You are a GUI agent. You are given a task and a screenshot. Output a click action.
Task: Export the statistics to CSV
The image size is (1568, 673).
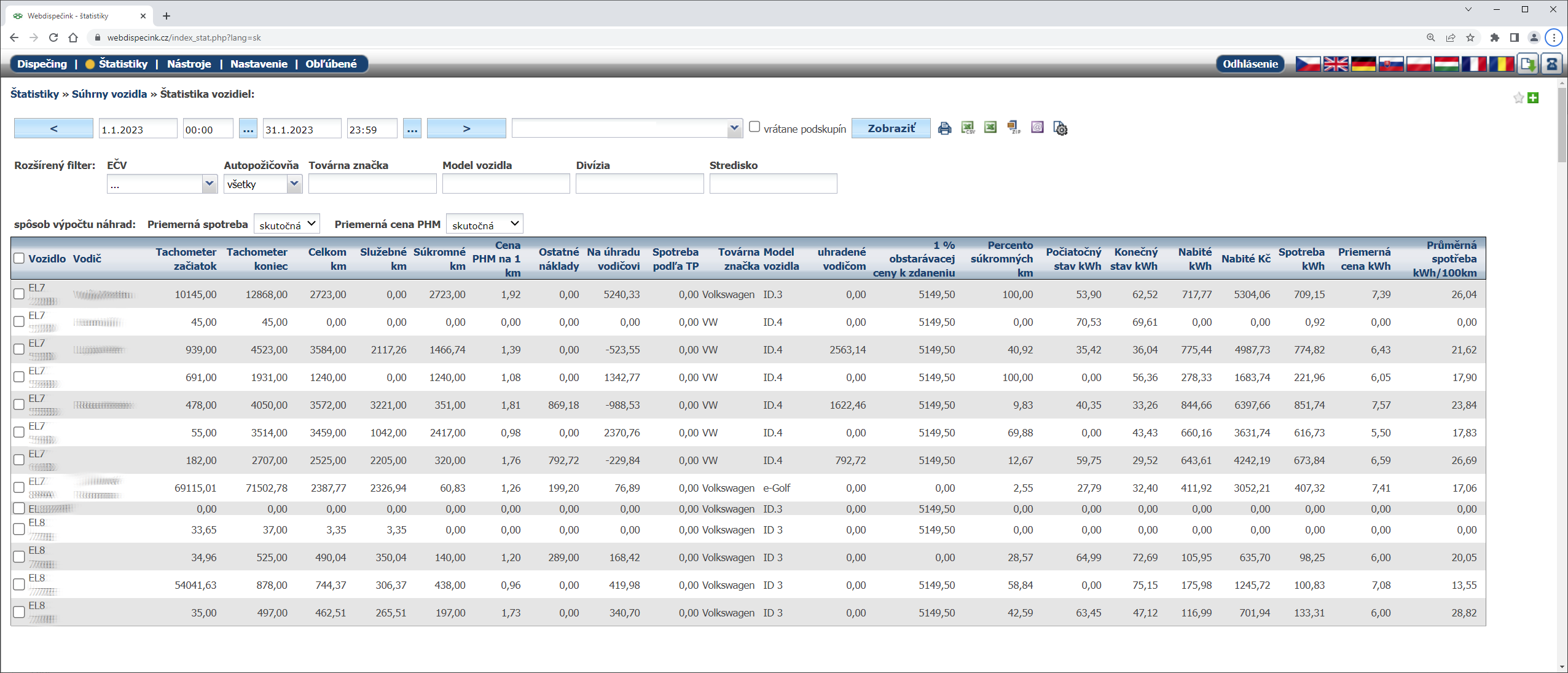point(968,128)
